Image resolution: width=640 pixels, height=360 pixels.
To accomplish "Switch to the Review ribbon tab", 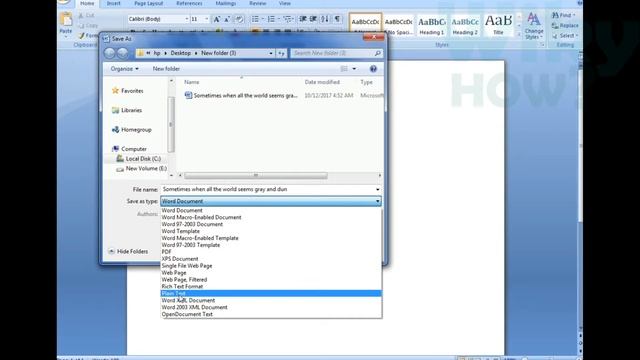I will point(258,3).
